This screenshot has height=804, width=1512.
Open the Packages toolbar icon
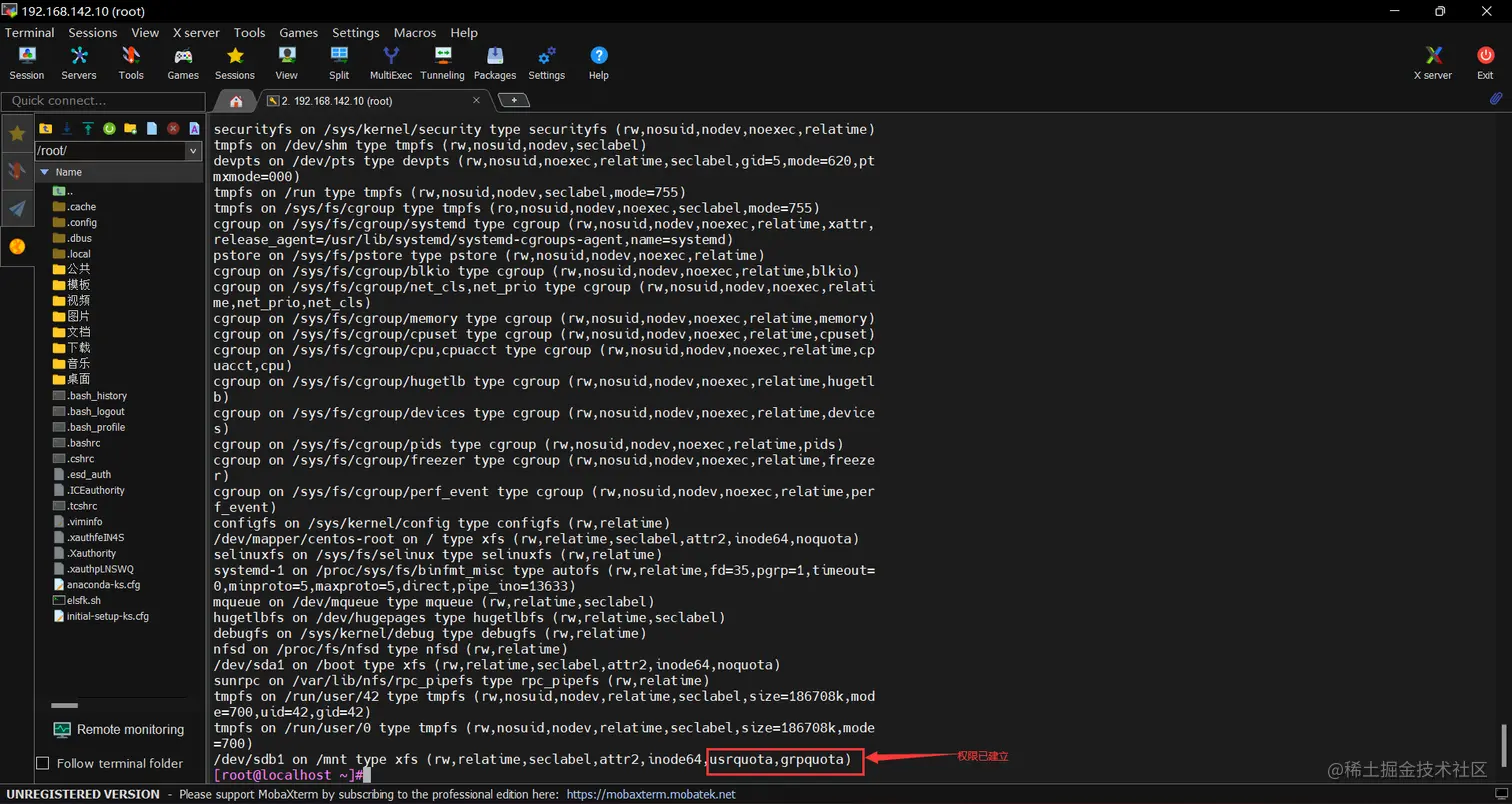click(x=495, y=63)
